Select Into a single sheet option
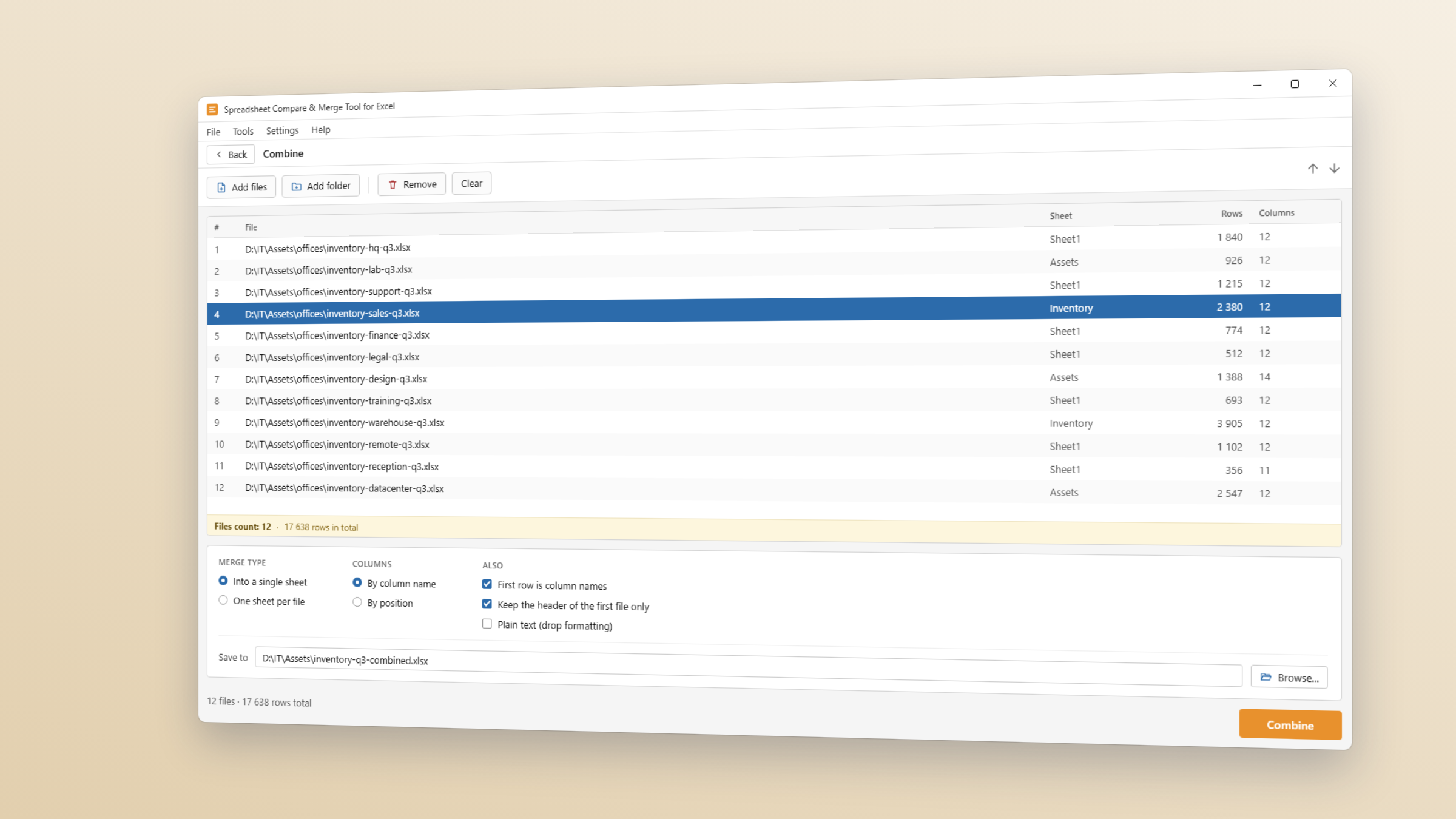1456x819 pixels. coord(263,582)
